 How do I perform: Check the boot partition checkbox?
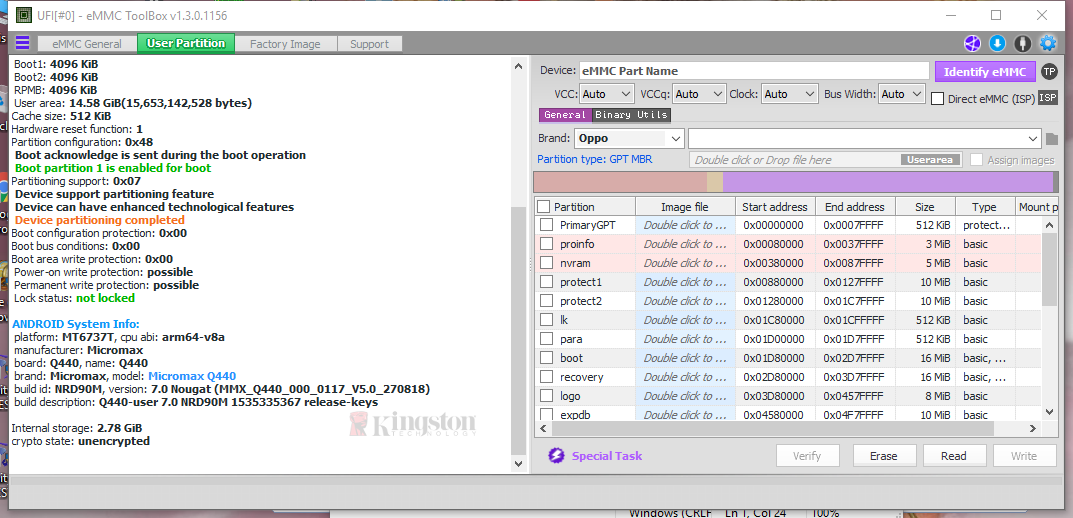click(x=546, y=357)
